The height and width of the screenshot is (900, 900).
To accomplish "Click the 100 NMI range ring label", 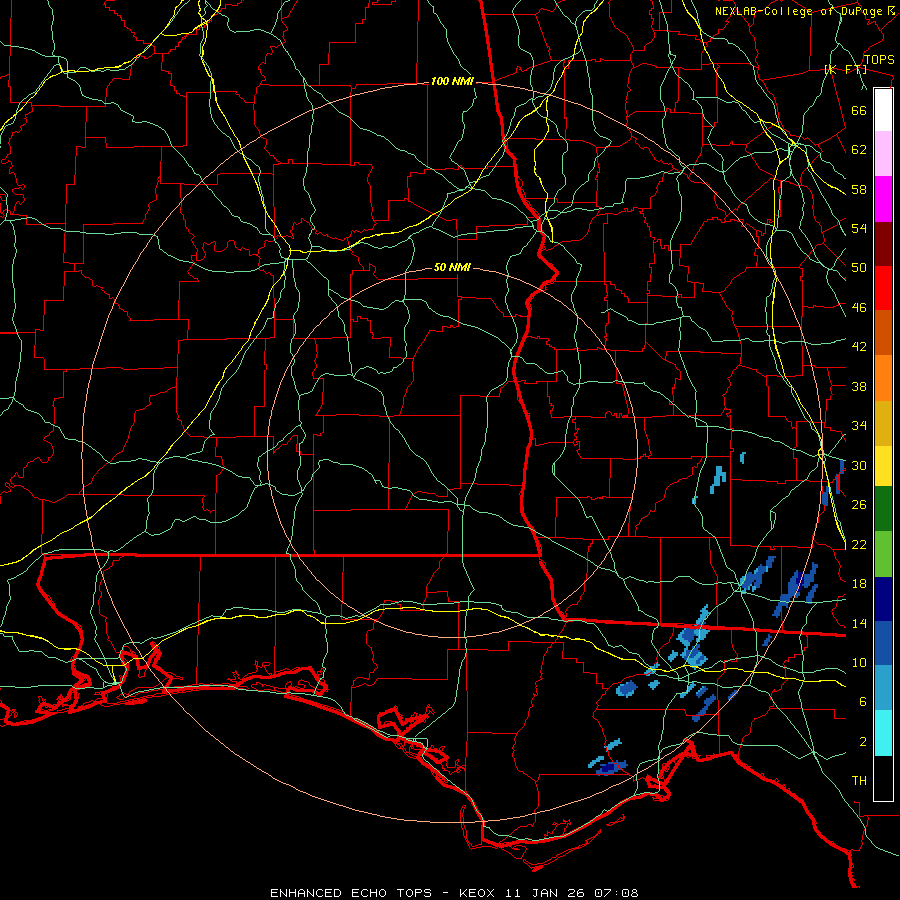I will [452, 82].
